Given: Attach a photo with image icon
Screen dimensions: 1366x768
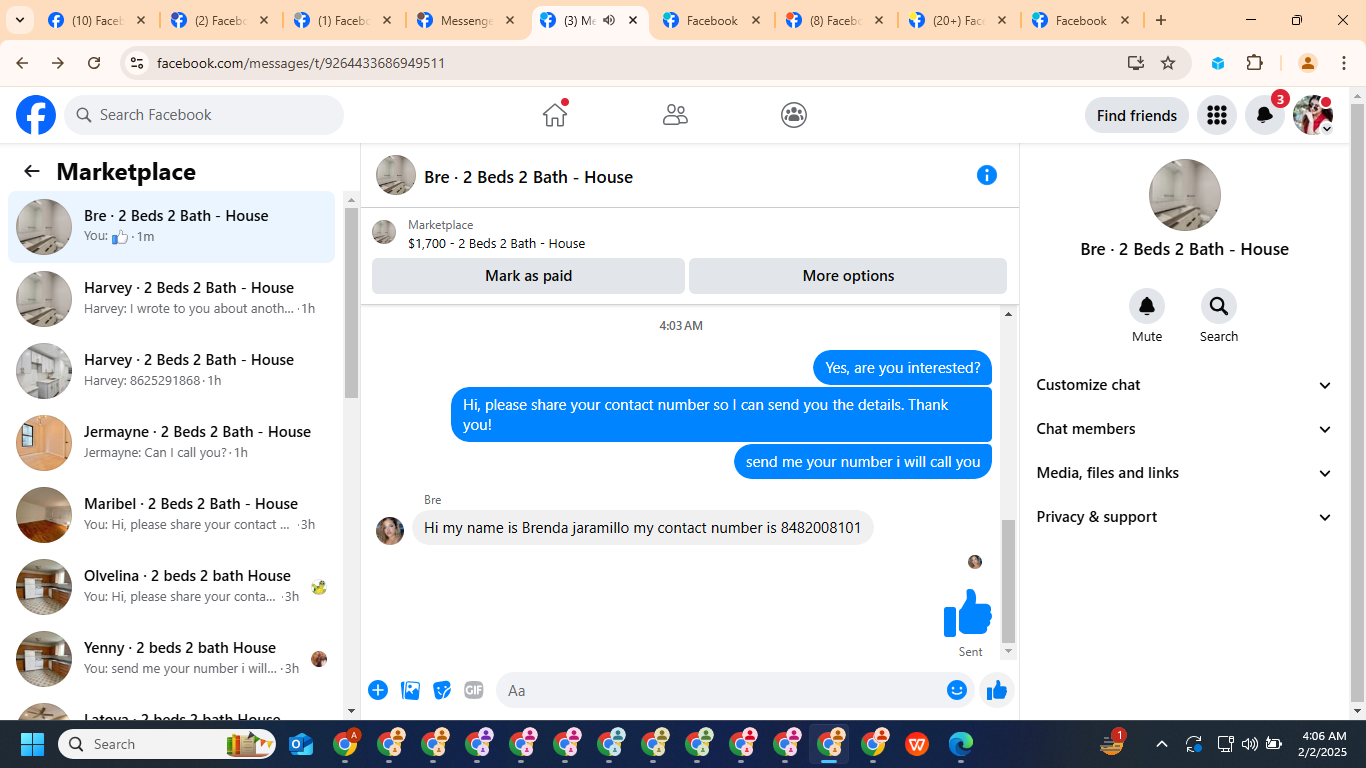Looking at the screenshot, I should (410, 690).
